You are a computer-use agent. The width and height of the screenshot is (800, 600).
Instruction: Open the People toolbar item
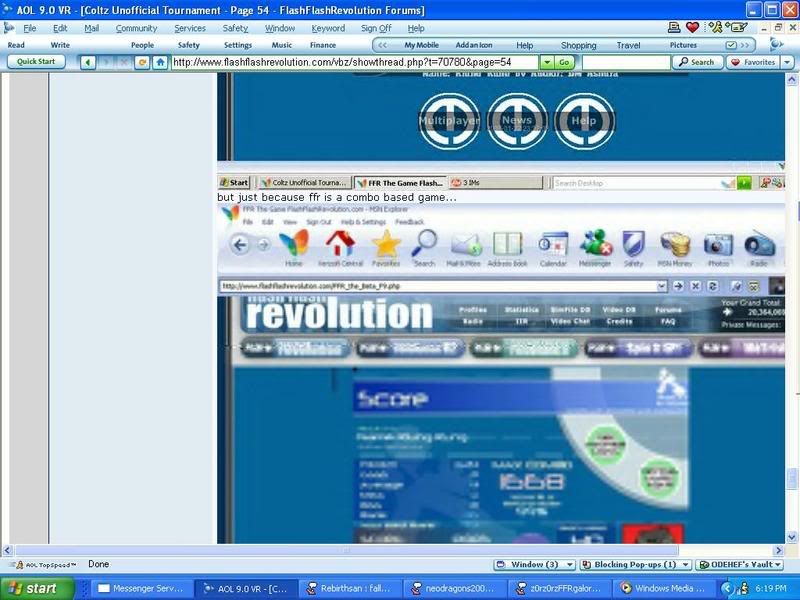click(142, 45)
